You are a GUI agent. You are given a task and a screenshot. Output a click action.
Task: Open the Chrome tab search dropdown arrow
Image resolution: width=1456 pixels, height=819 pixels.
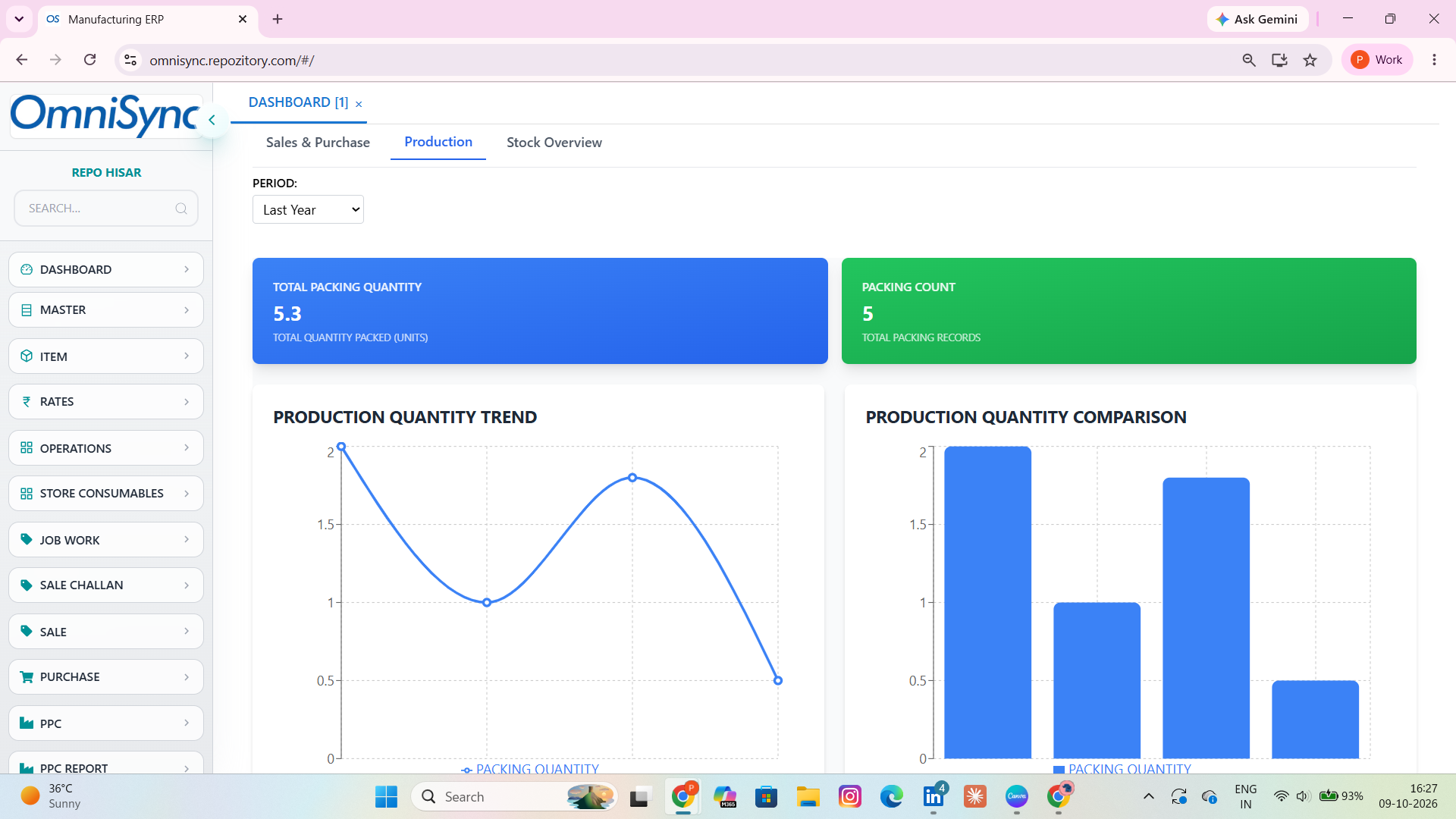tap(19, 19)
